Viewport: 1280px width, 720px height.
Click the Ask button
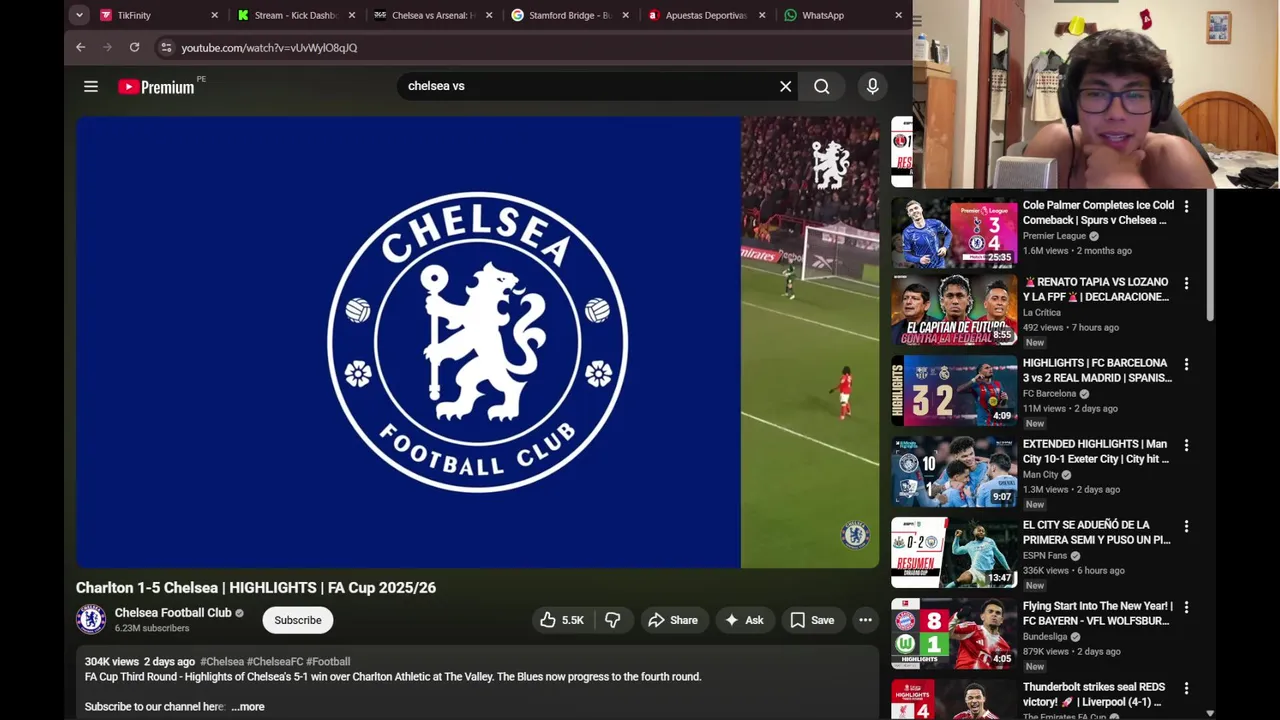pos(744,620)
